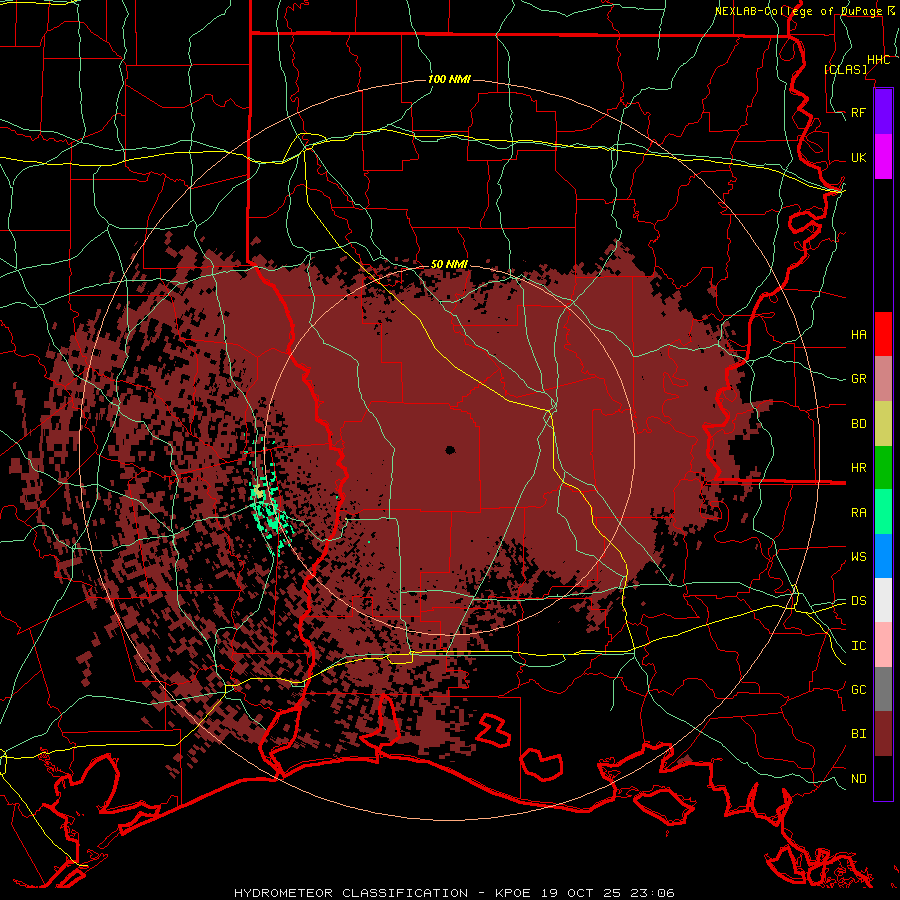The height and width of the screenshot is (900, 900).
Task: Click the light pink IC legend swatch
Action: 883,645
